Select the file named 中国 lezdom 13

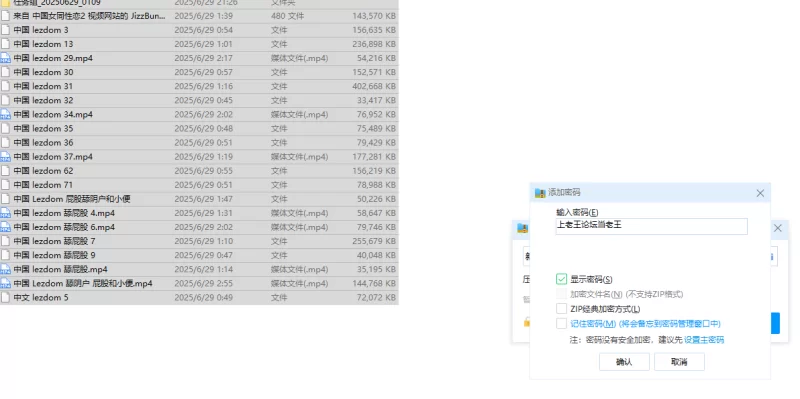(x=43, y=44)
